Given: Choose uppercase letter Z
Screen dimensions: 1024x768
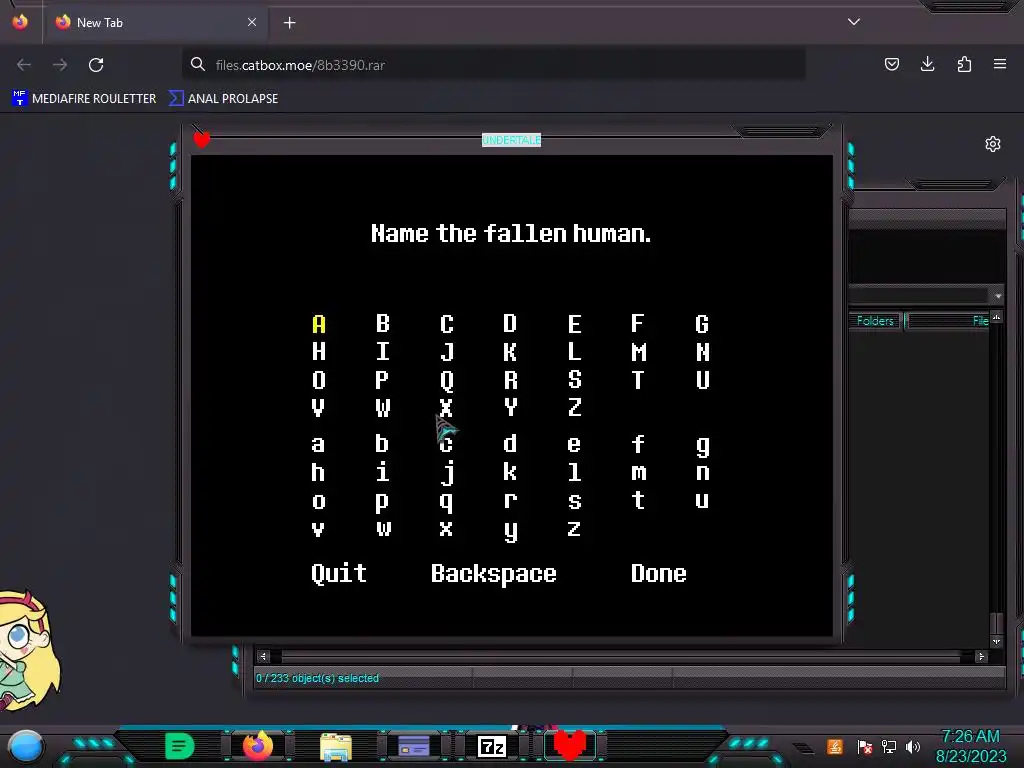Looking at the screenshot, I should (574, 408).
